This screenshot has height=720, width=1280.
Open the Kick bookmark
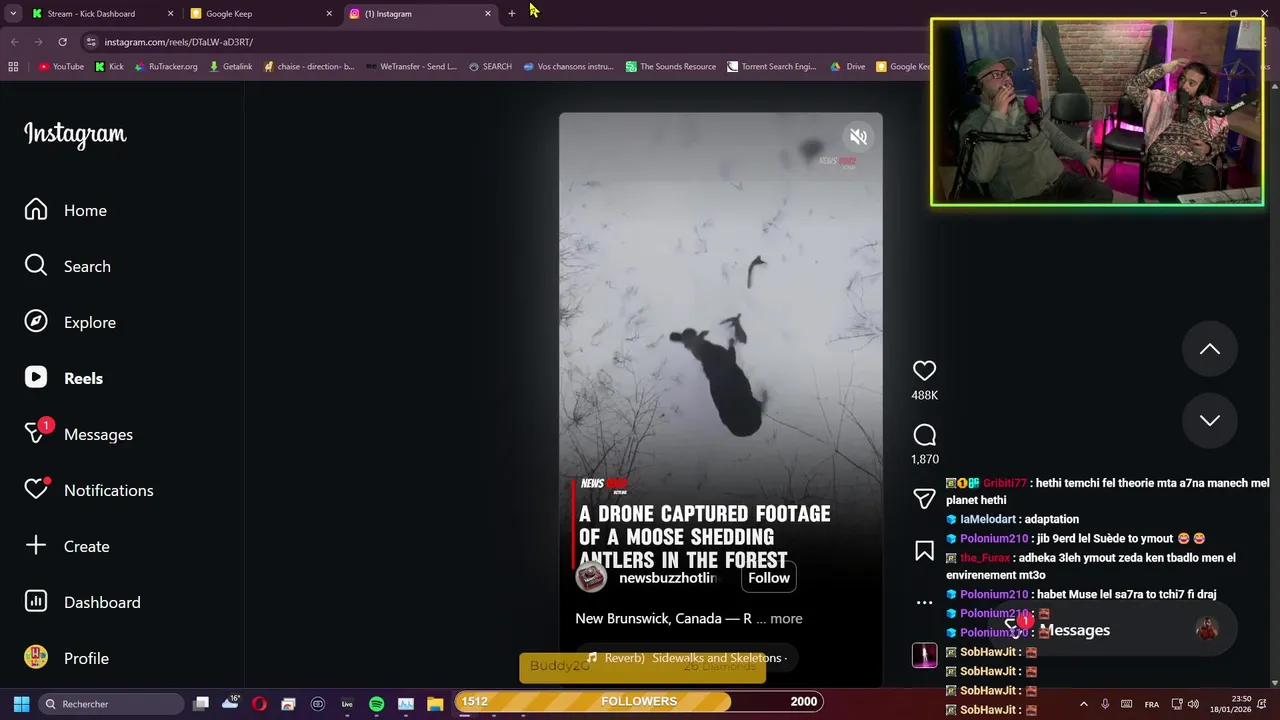pos(109,67)
